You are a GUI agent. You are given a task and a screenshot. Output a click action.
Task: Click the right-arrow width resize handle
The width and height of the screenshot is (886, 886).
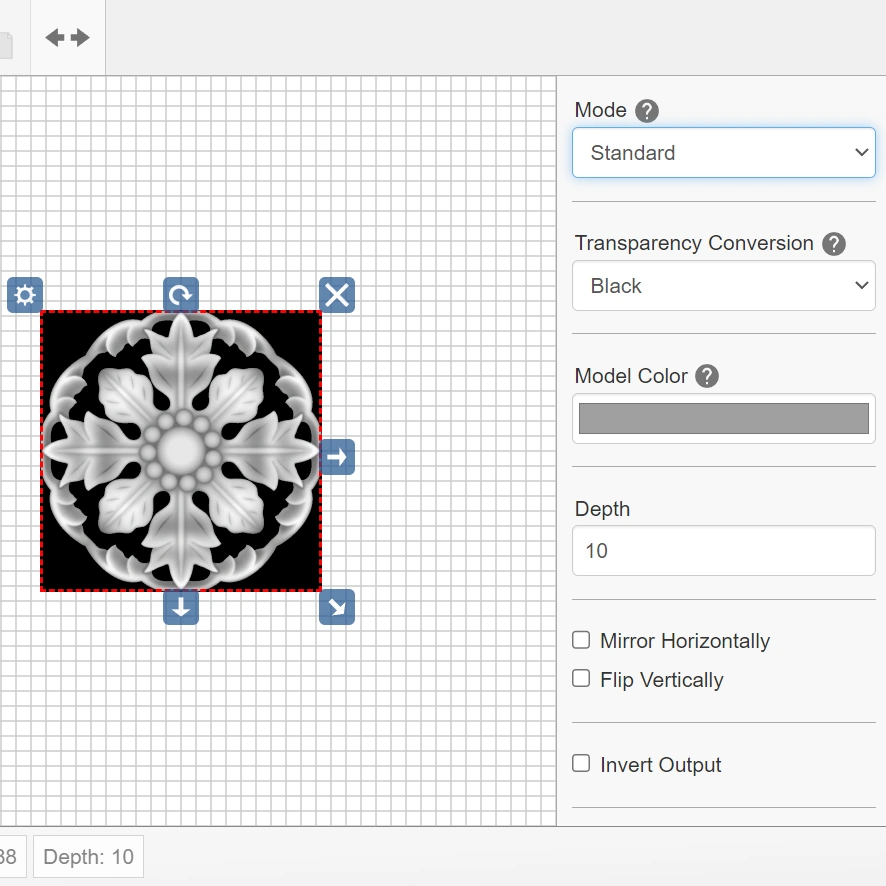click(337, 457)
